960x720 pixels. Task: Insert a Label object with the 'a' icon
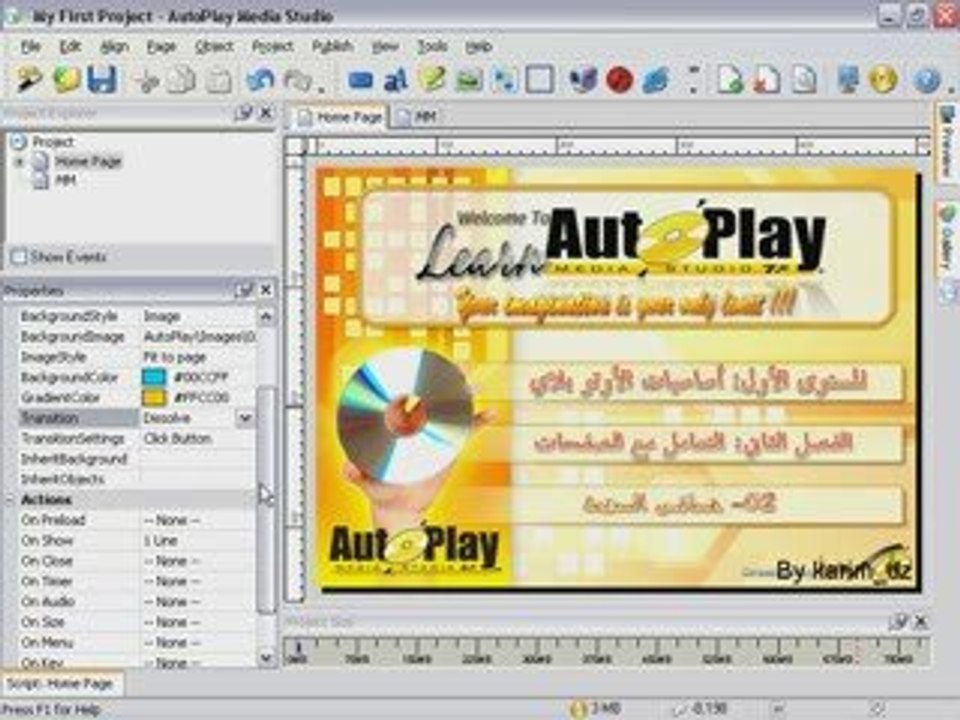pyautogui.click(x=396, y=80)
